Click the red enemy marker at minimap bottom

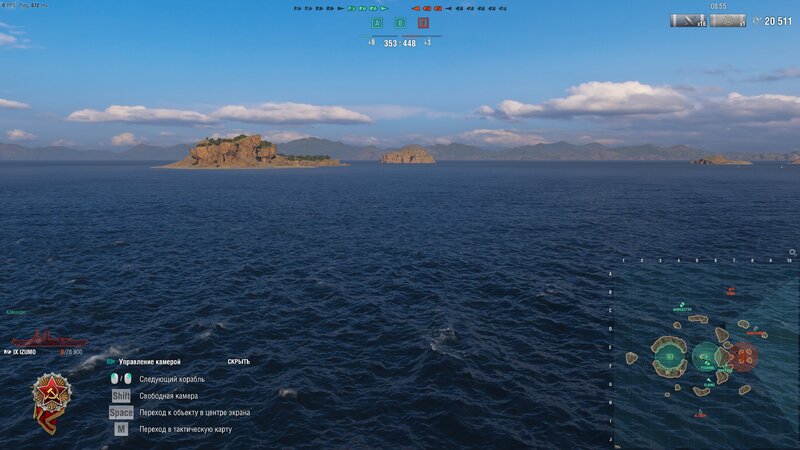tap(700, 414)
